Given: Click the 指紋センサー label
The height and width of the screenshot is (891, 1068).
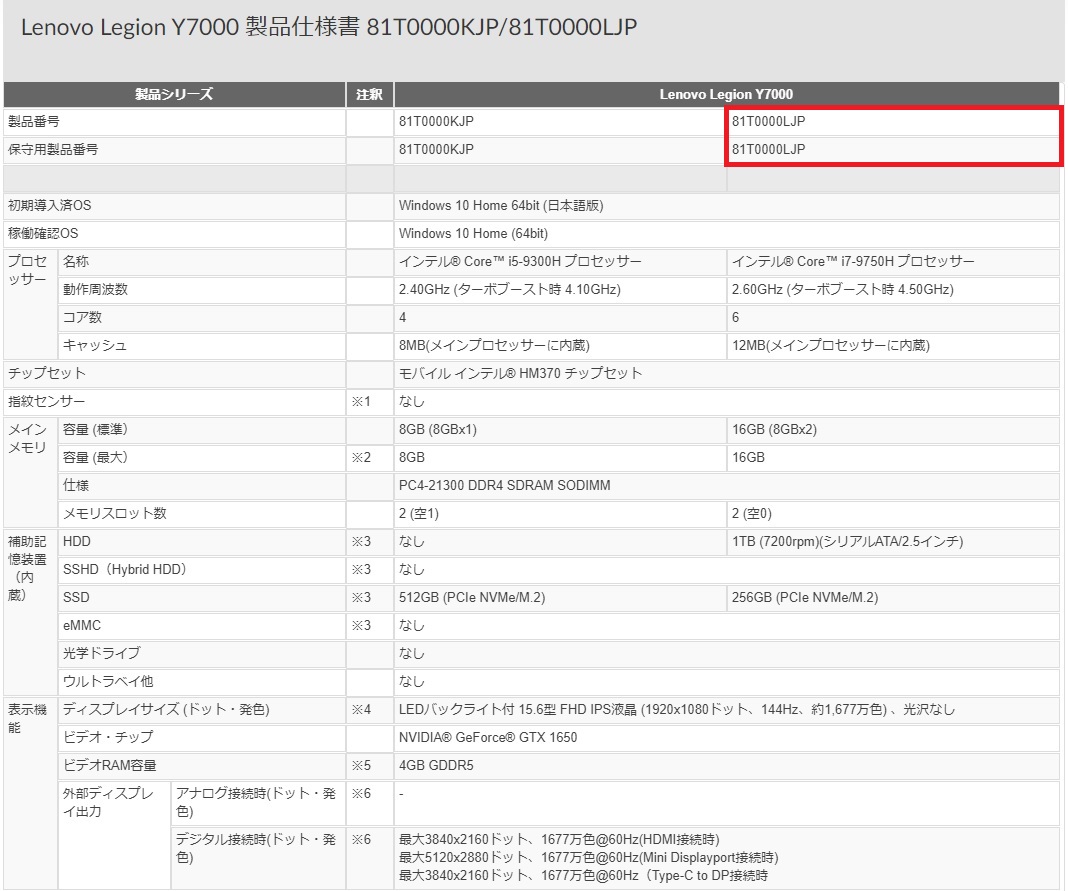Looking at the screenshot, I should pos(46,401).
